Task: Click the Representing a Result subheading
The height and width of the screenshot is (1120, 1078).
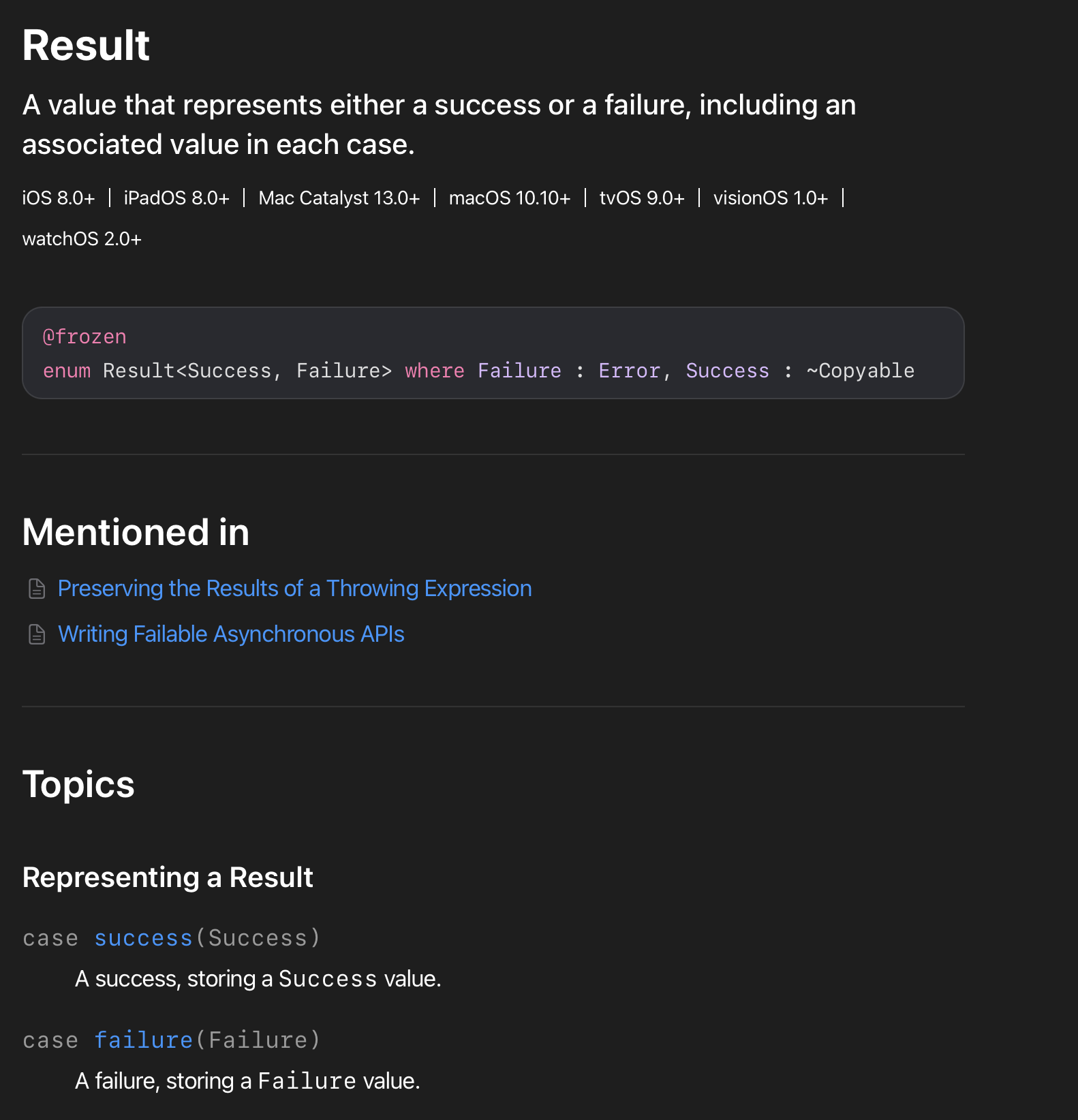Action: click(168, 877)
